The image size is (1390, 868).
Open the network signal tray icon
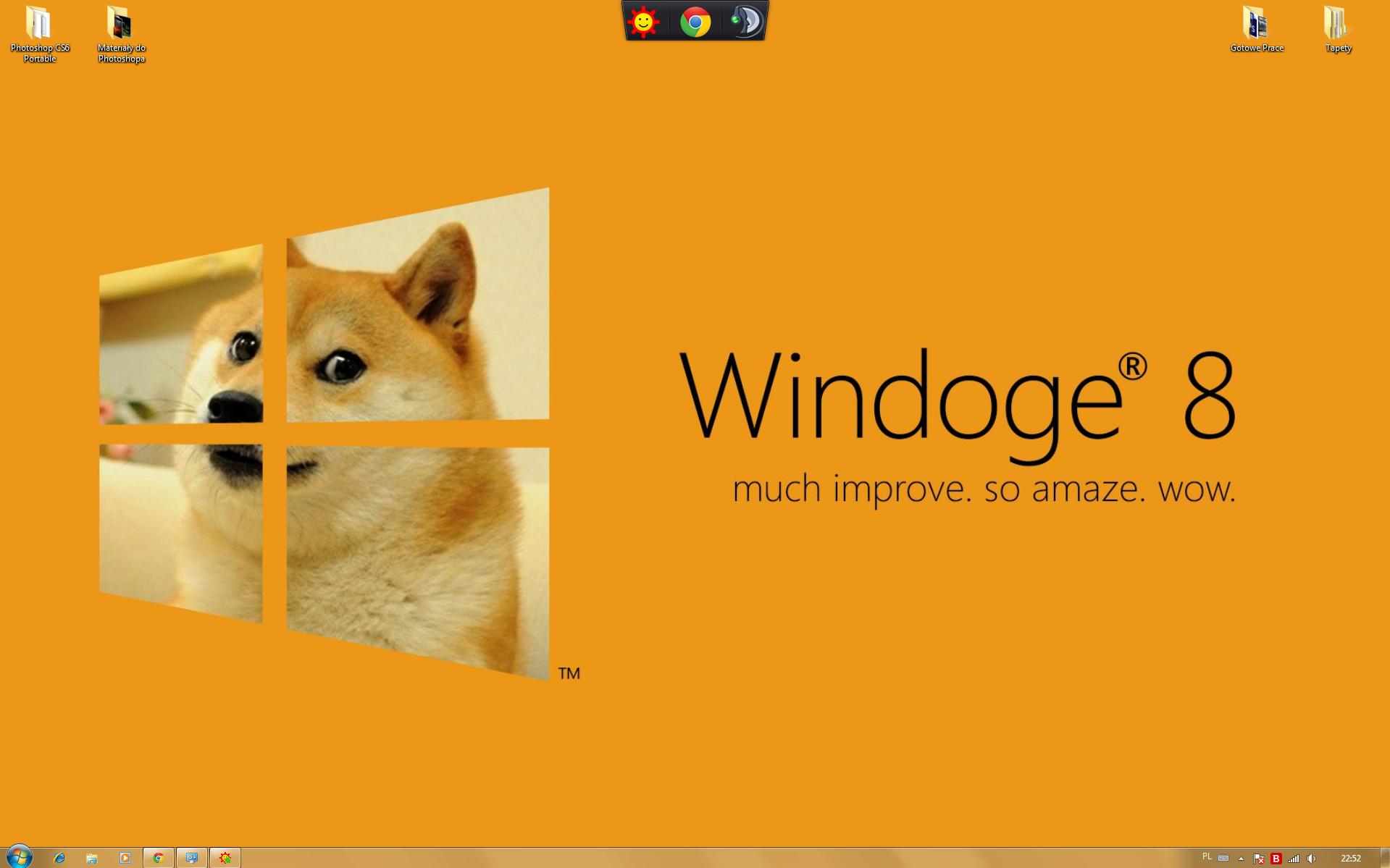[x=1294, y=859]
